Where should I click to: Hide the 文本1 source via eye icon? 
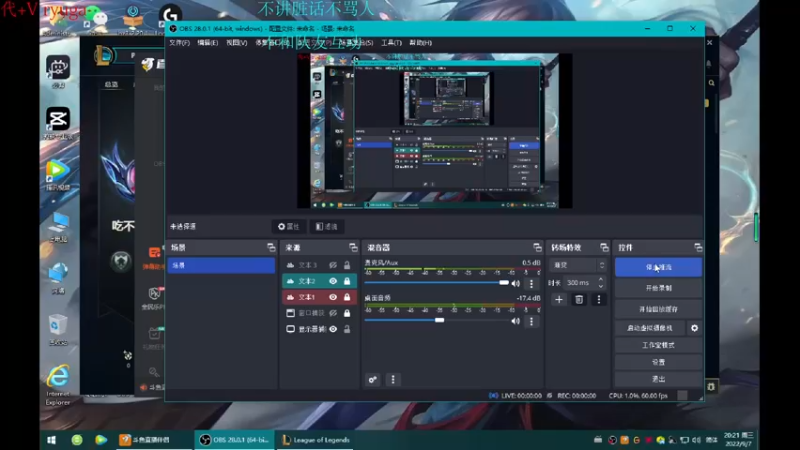pyautogui.click(x=333, y=297)
